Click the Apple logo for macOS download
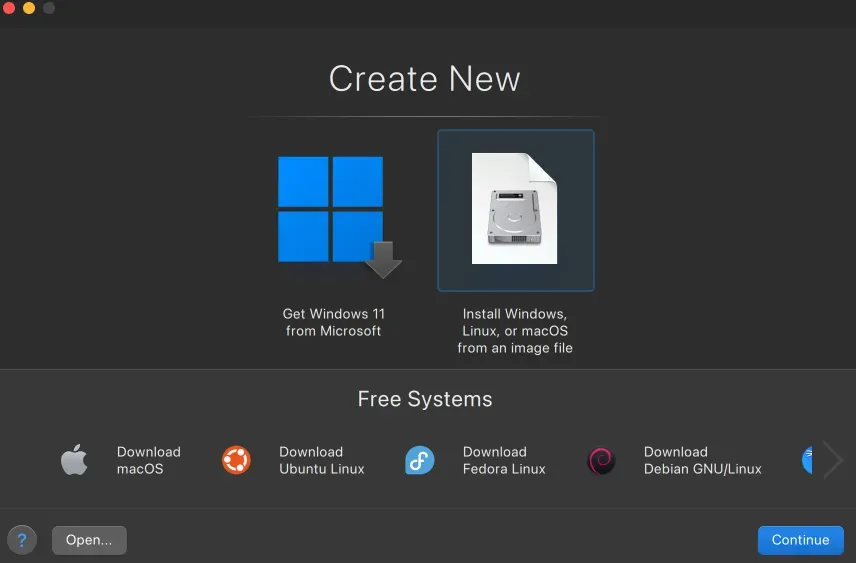The height and width of the screenshot is (563, 856). tap(74, 460)
